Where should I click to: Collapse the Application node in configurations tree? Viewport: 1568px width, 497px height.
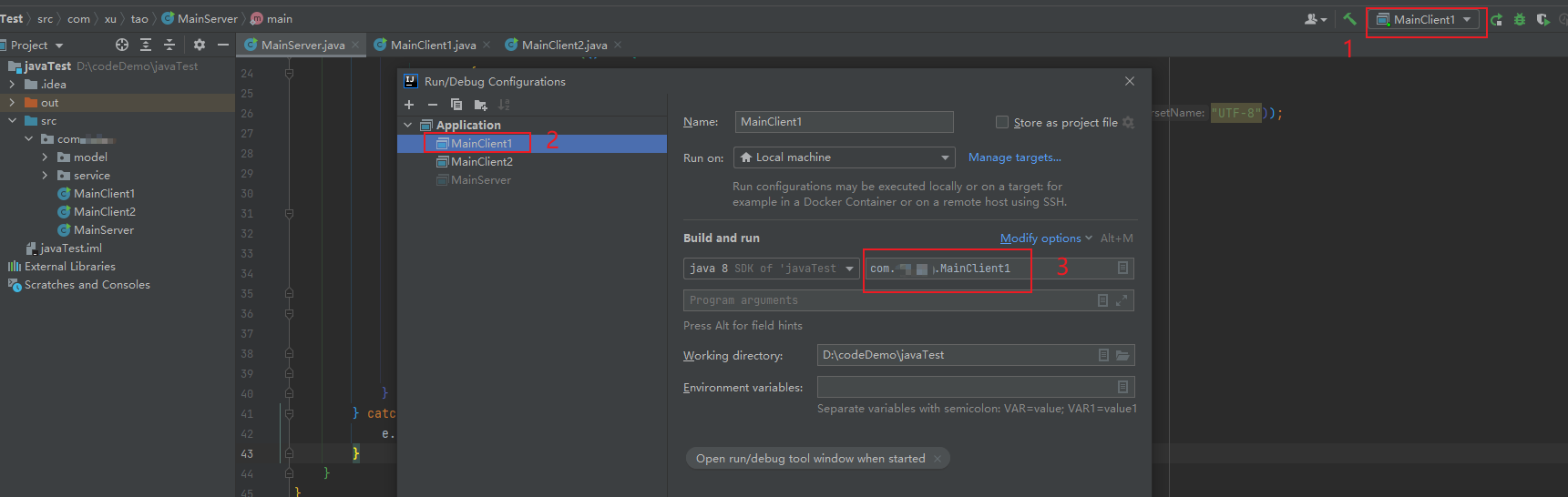408,125
